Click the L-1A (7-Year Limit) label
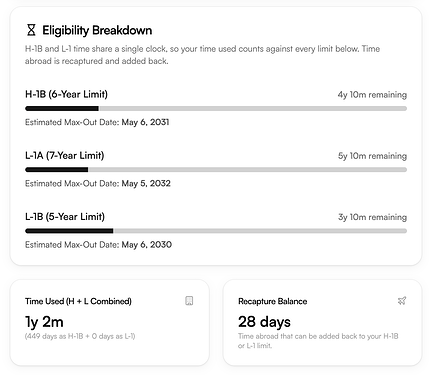Image resolution: width=429 pixels, height=375 pixels. (65, 156)
